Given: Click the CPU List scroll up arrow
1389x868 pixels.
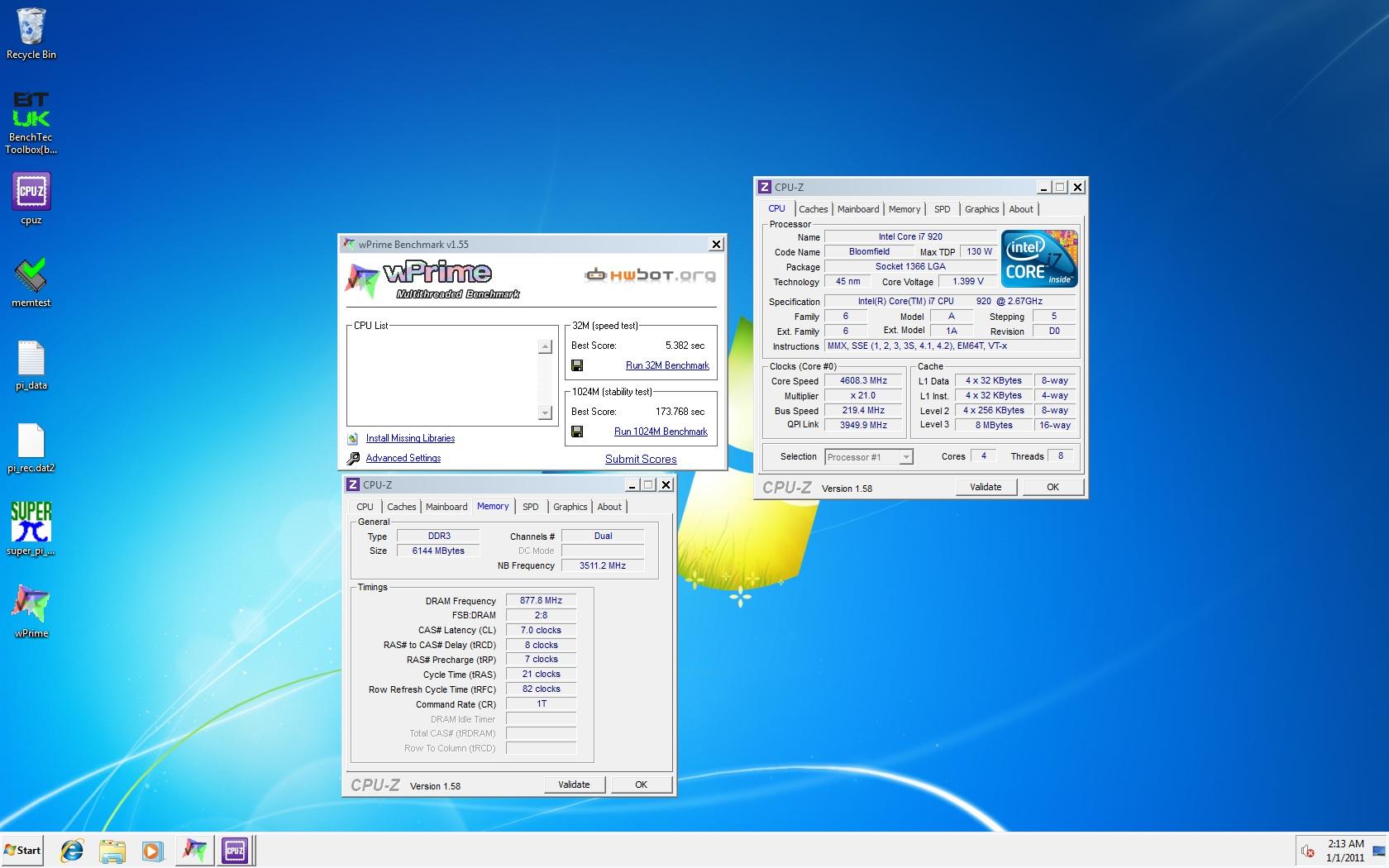Looking at the screenshot, I should pos(545,347).
